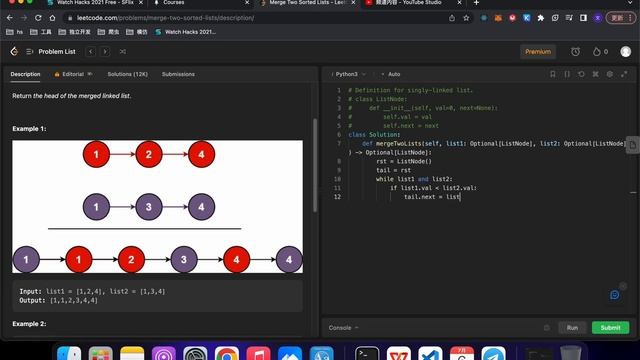This screenshot has height=360, width=640.
Task: Open the feedback chat bubble icon
Action: point(614,295)
